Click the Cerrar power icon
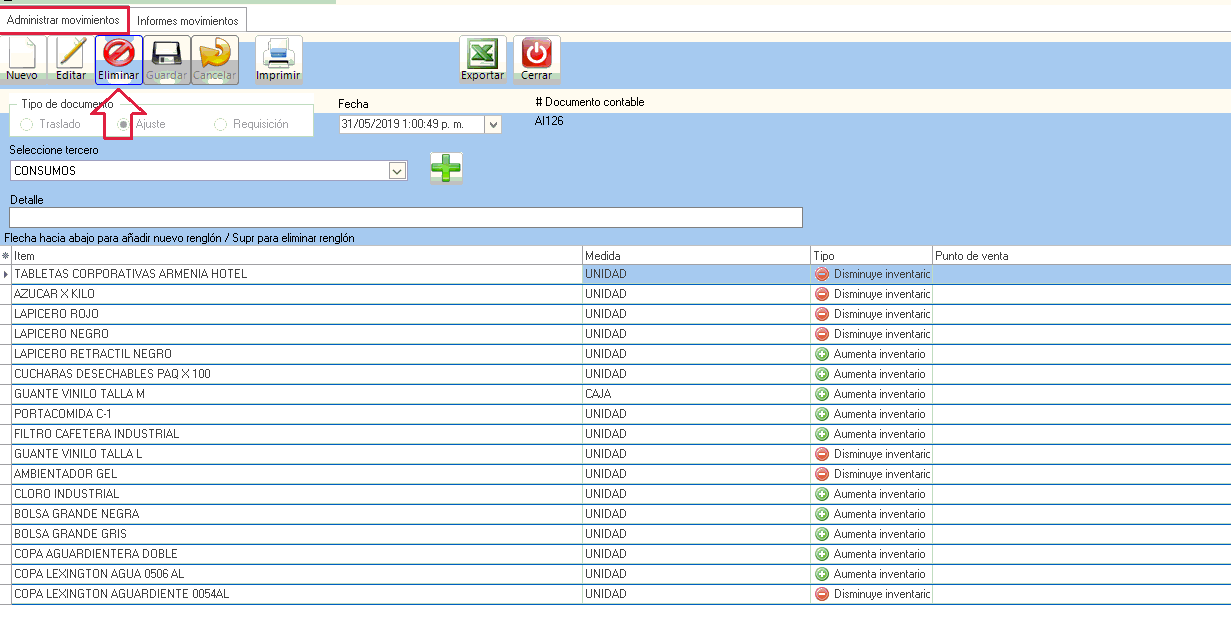 click(x=536, y=59)
